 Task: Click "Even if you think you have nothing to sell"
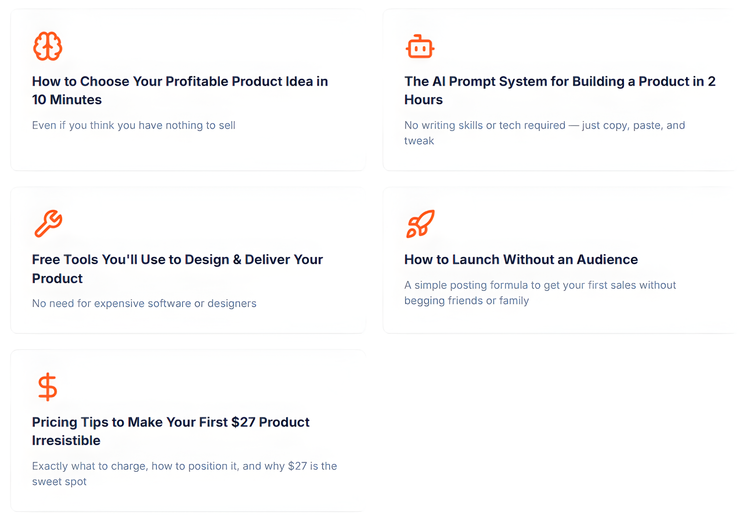[x=134, y=126]
